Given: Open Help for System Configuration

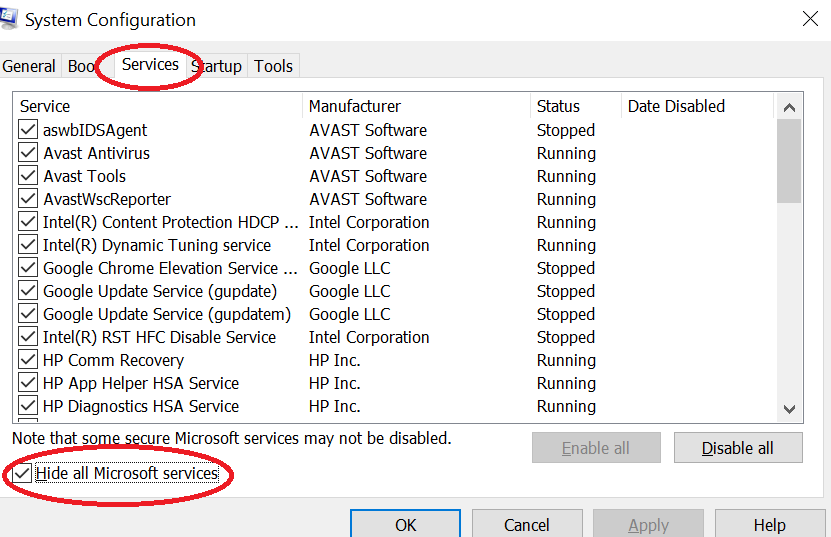Looking at the screenshot, I should pos(769,525).
